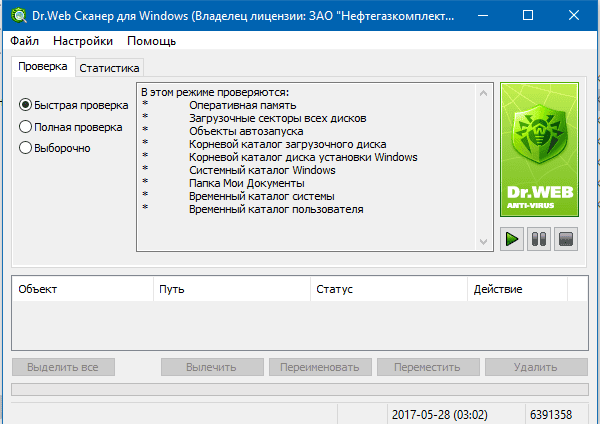Switch to the Проверка tab
Viewport: 600px width, 424px height.
click(x=43, y=67)
